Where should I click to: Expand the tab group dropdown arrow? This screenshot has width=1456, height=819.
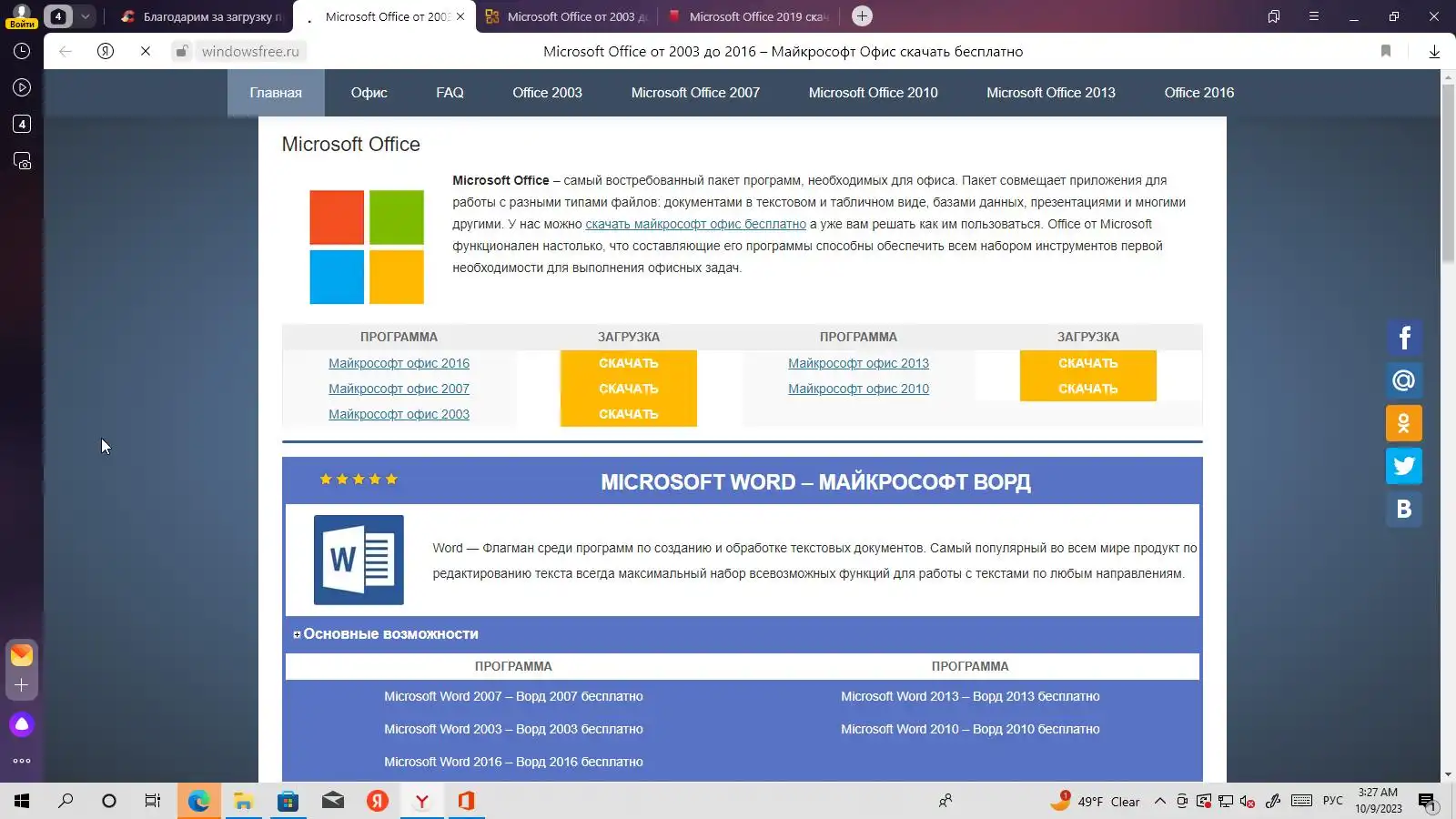point(85,16)
